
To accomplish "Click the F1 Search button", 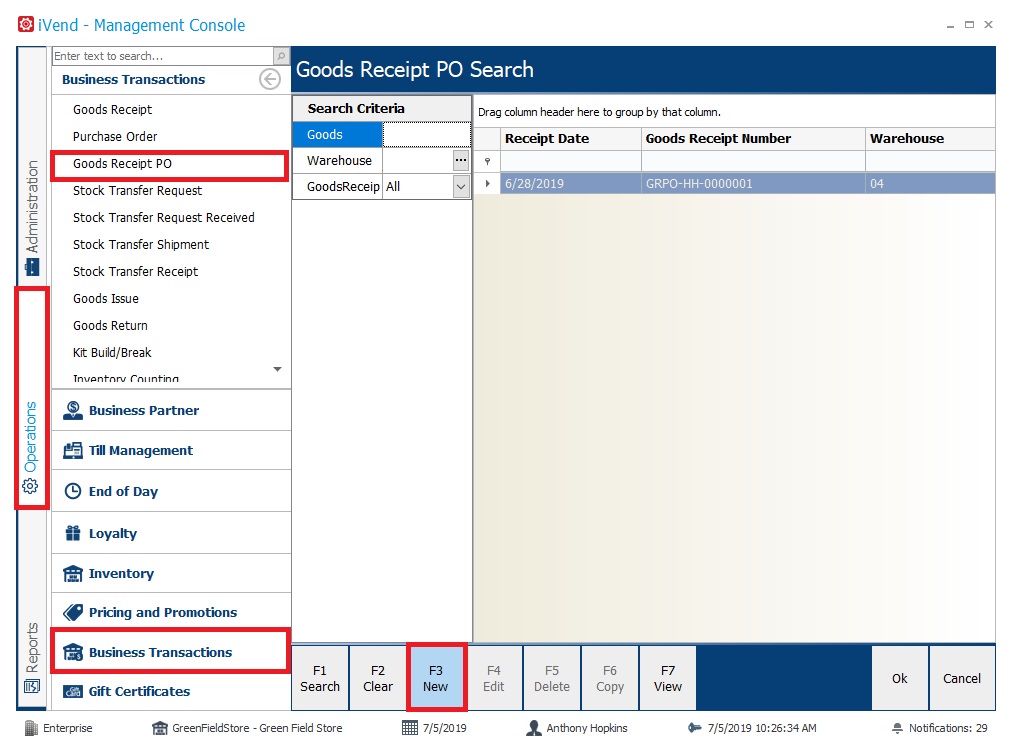I will point(320,678).
